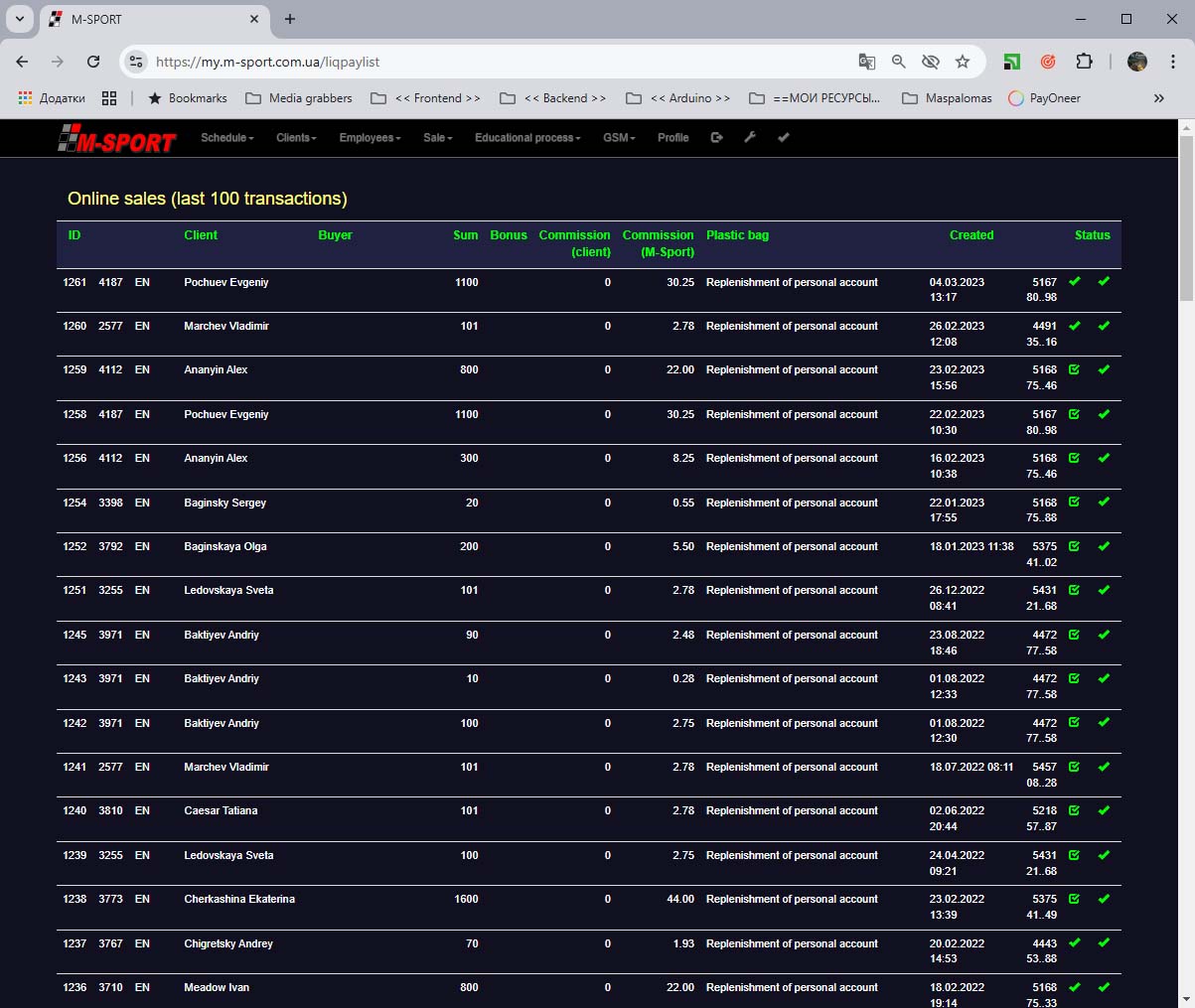Expand the Schedule dropdown menu
Viewport: 1195px width, 1008px height.
click(x=226, y=138)
